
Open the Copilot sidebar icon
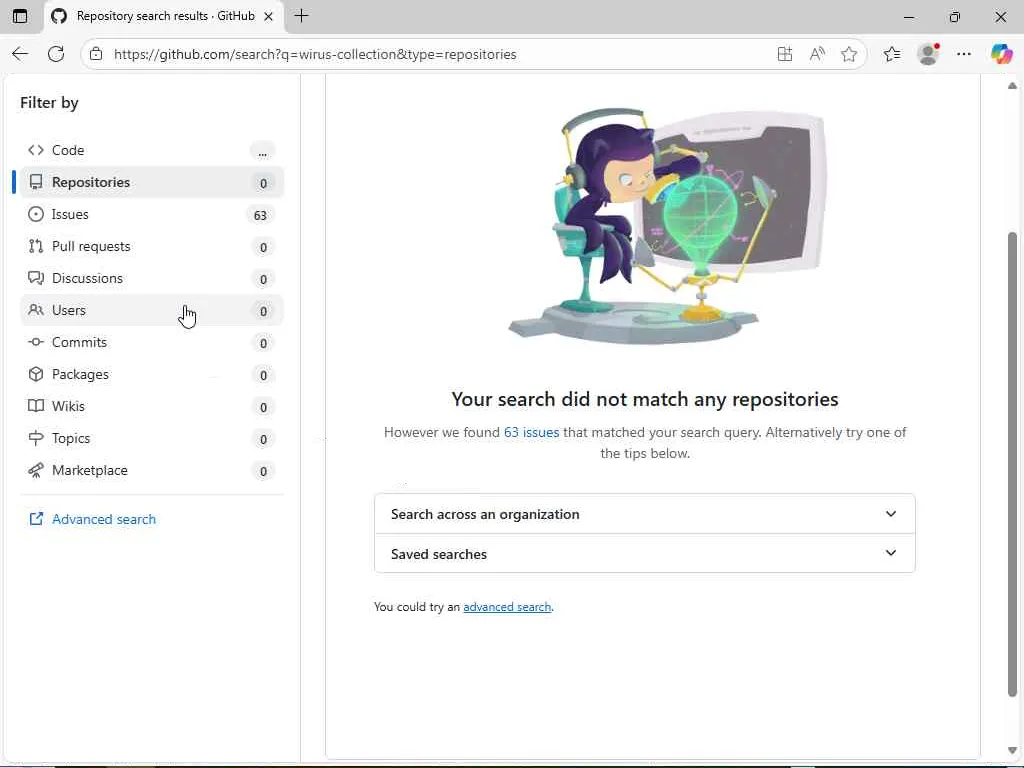point(1001,54)
